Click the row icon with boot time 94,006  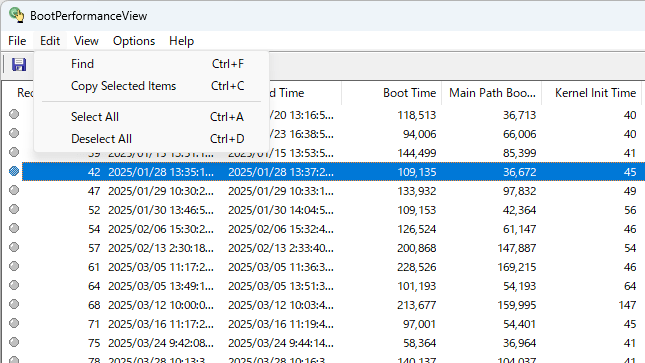pos(14,133)
